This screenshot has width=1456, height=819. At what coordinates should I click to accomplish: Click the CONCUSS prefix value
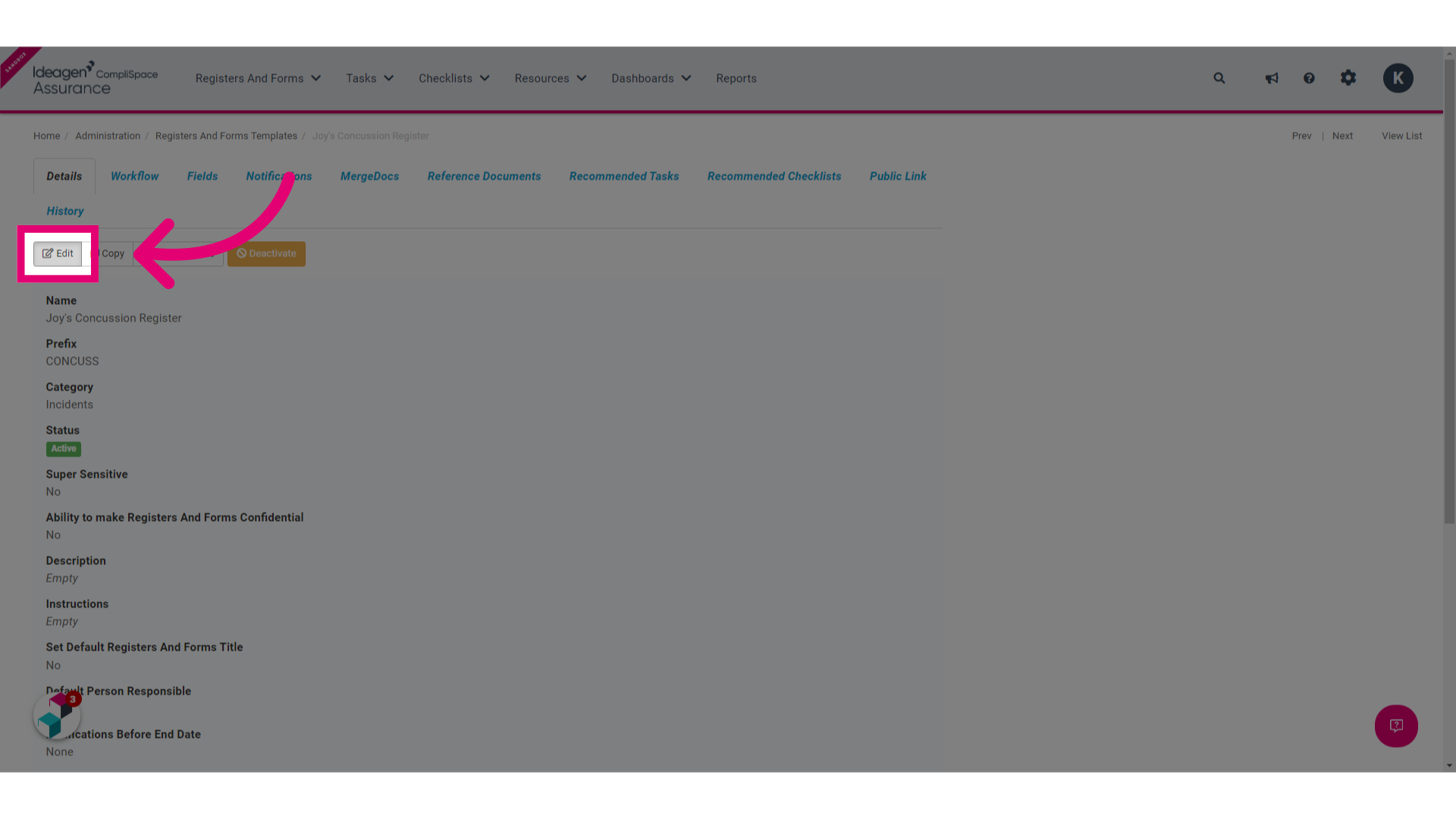(72, 362)
